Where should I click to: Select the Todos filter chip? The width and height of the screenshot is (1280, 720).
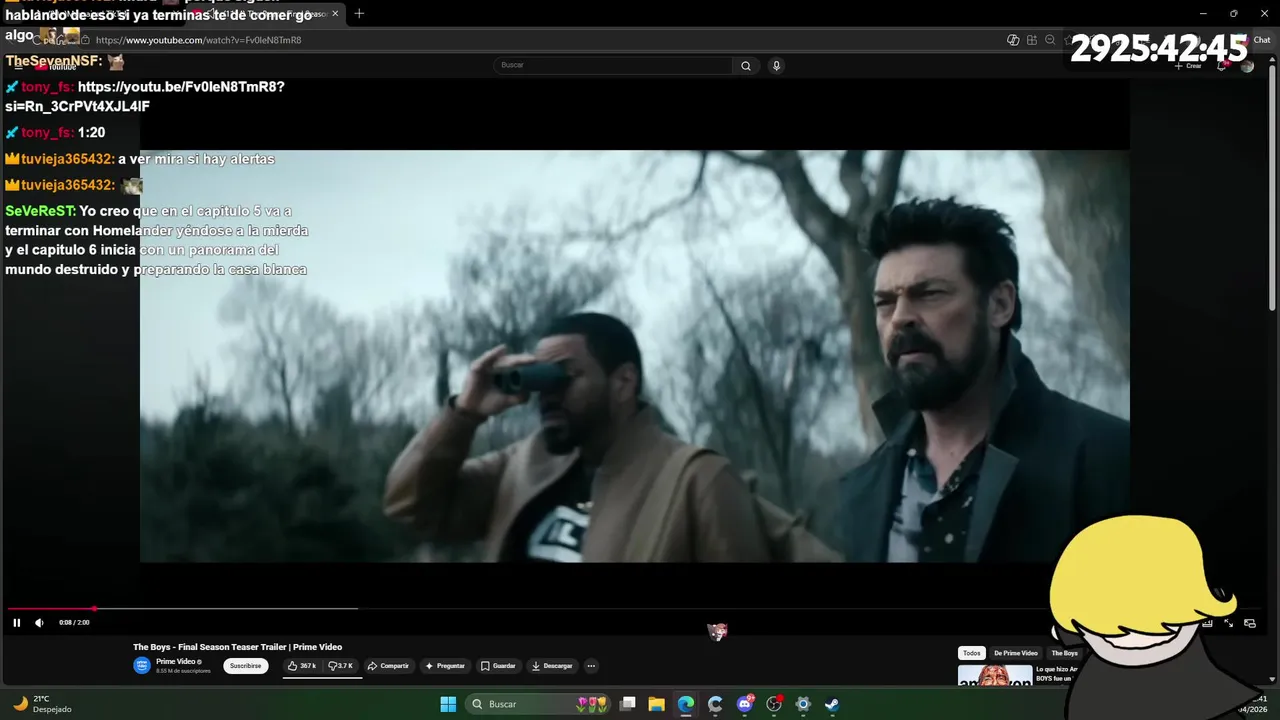point(972,653)
